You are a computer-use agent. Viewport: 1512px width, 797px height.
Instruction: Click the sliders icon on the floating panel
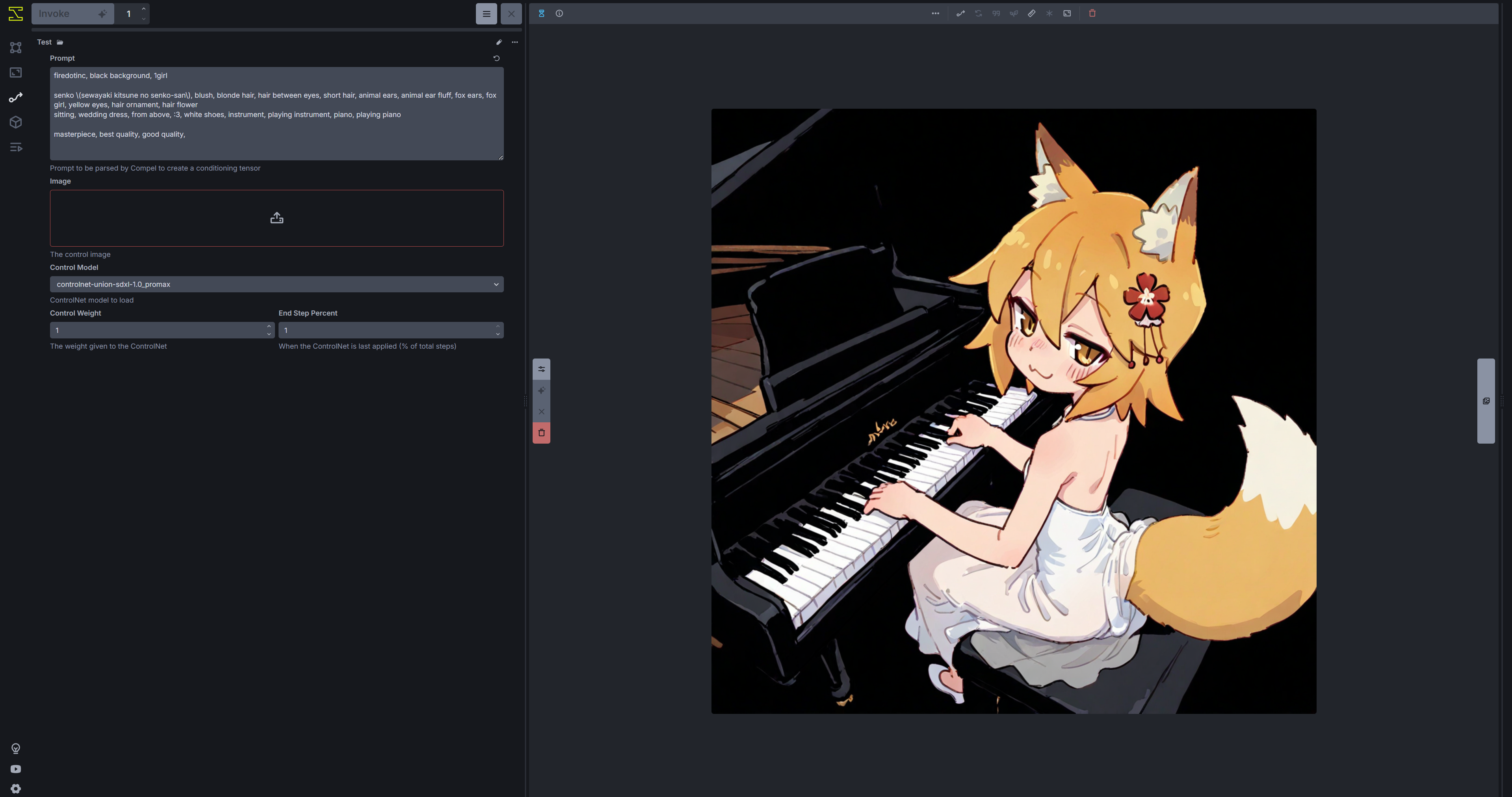tap(541, 369)
